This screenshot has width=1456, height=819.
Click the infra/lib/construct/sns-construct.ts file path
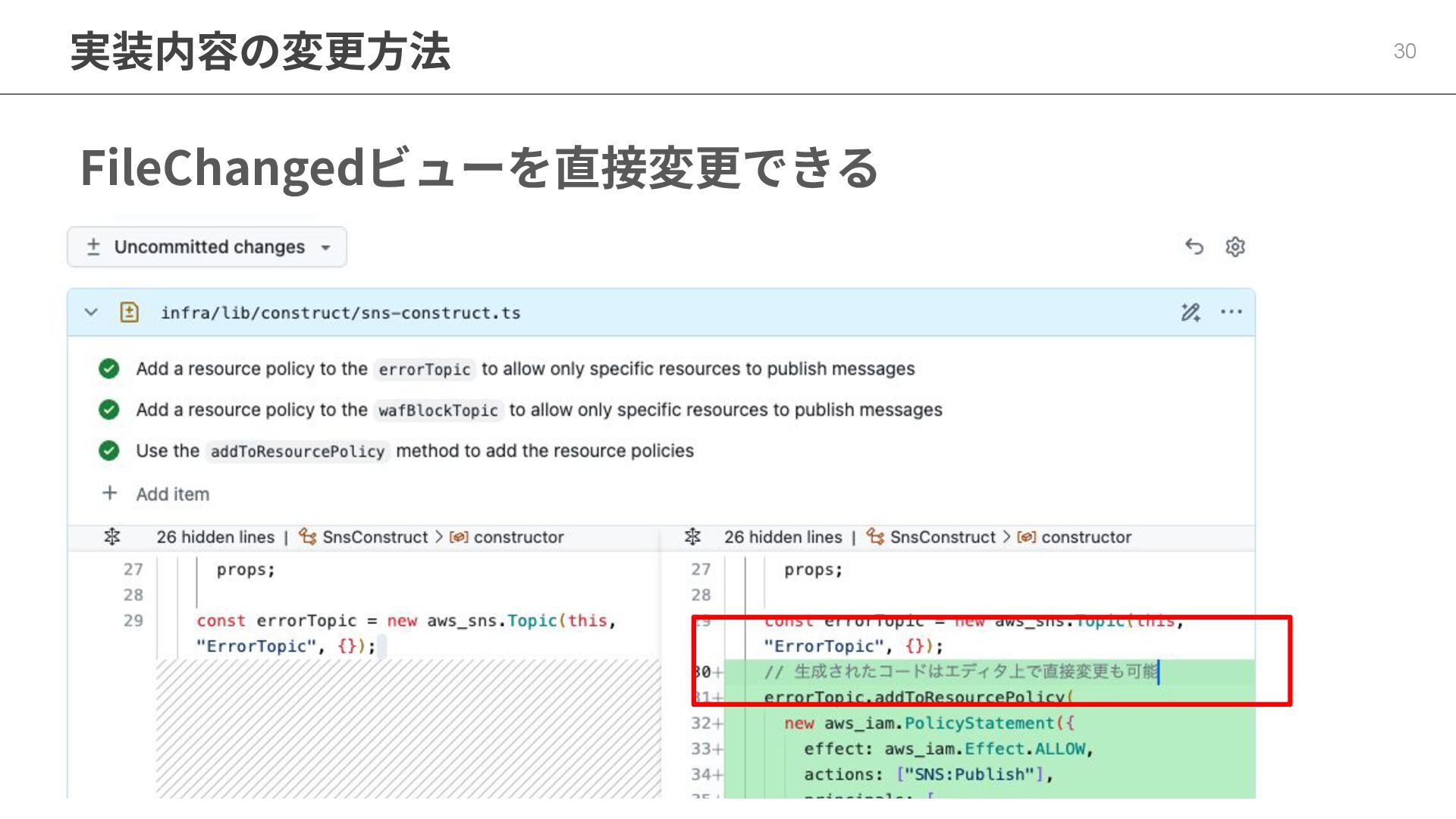[340, 312]
